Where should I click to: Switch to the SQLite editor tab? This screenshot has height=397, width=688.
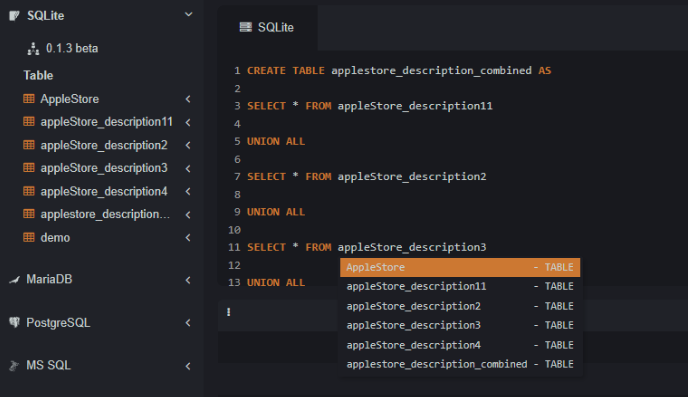(x=267, y=27)
